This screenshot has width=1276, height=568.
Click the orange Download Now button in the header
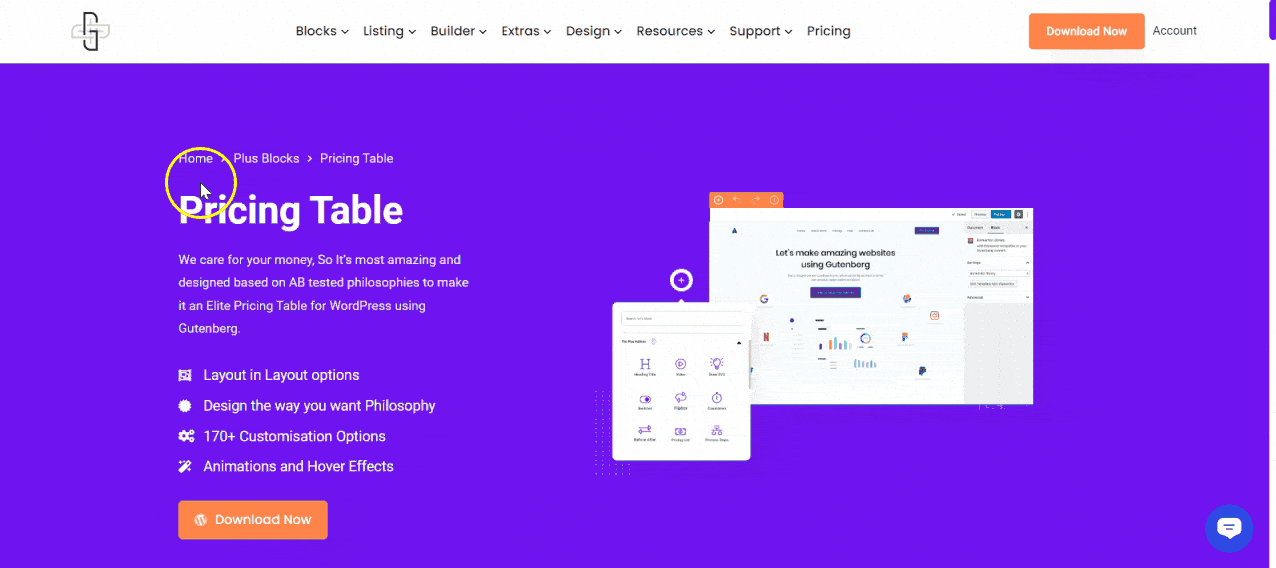click(1086, 31)
